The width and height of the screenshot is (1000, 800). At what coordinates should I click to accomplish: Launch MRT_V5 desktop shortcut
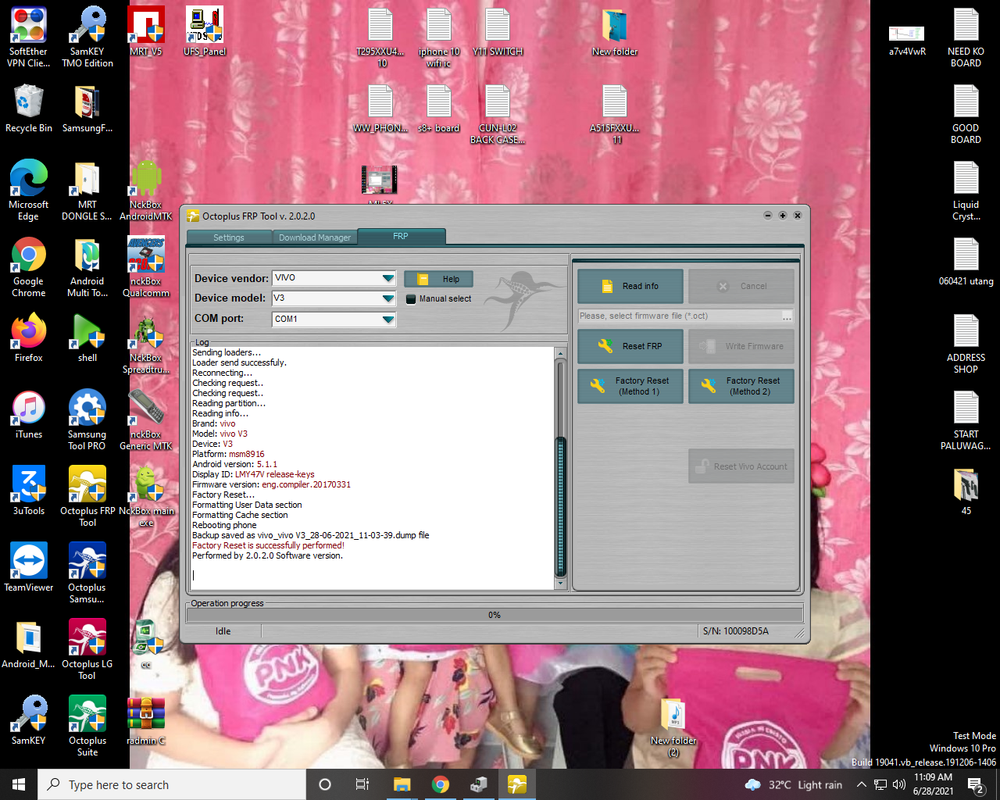146,31
